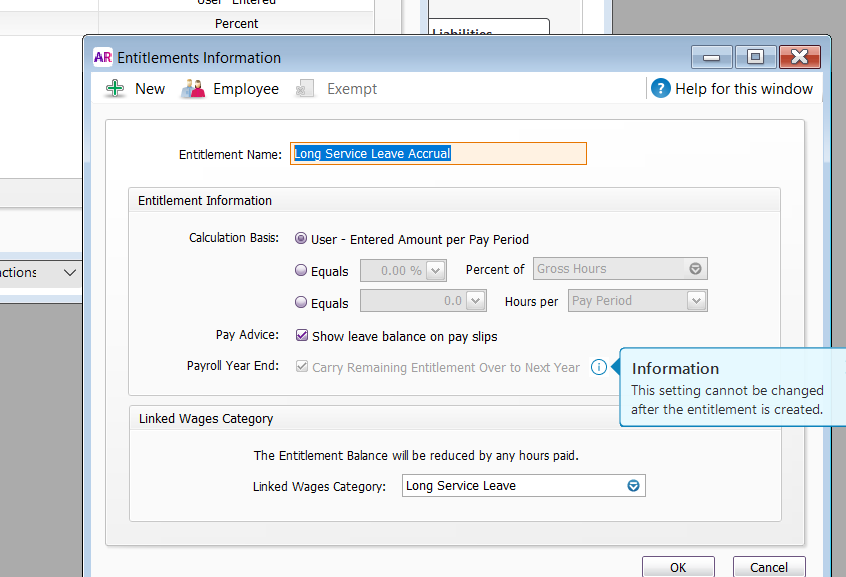846x577 pixels.
Task: Close the Entitlements Information window
Action: 799,57
